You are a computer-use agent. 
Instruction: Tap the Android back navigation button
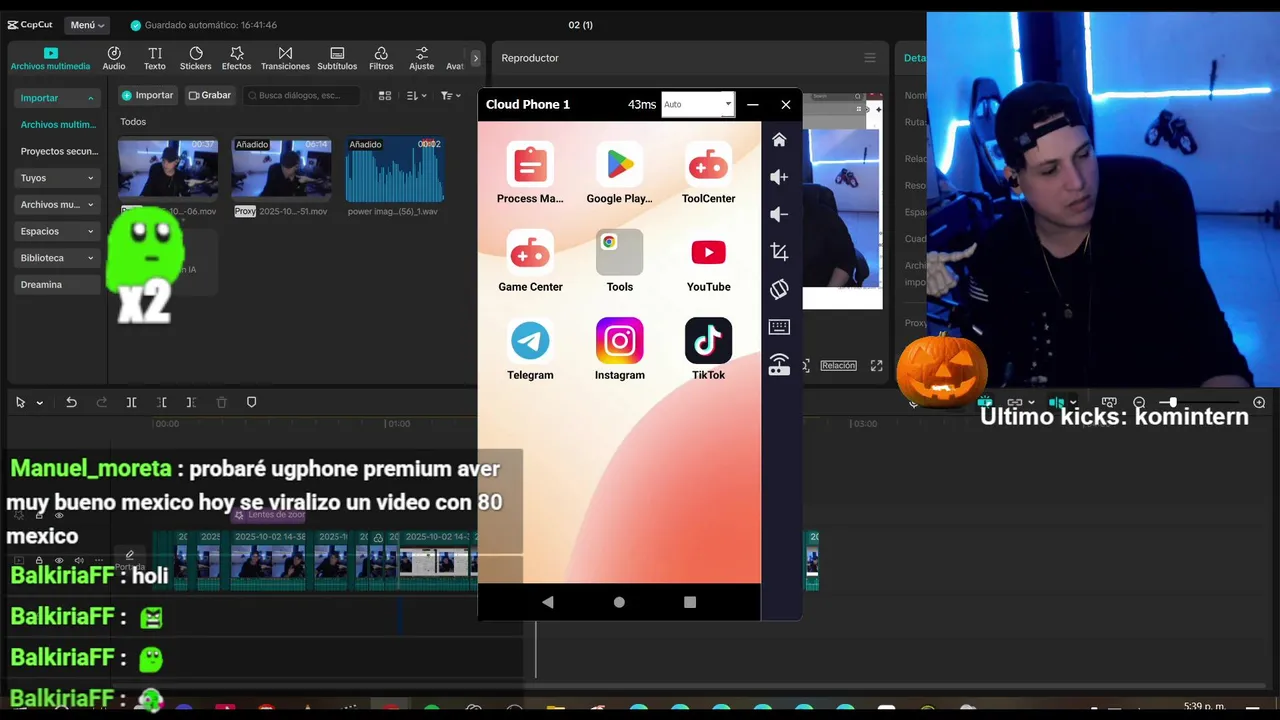point(547,602)
